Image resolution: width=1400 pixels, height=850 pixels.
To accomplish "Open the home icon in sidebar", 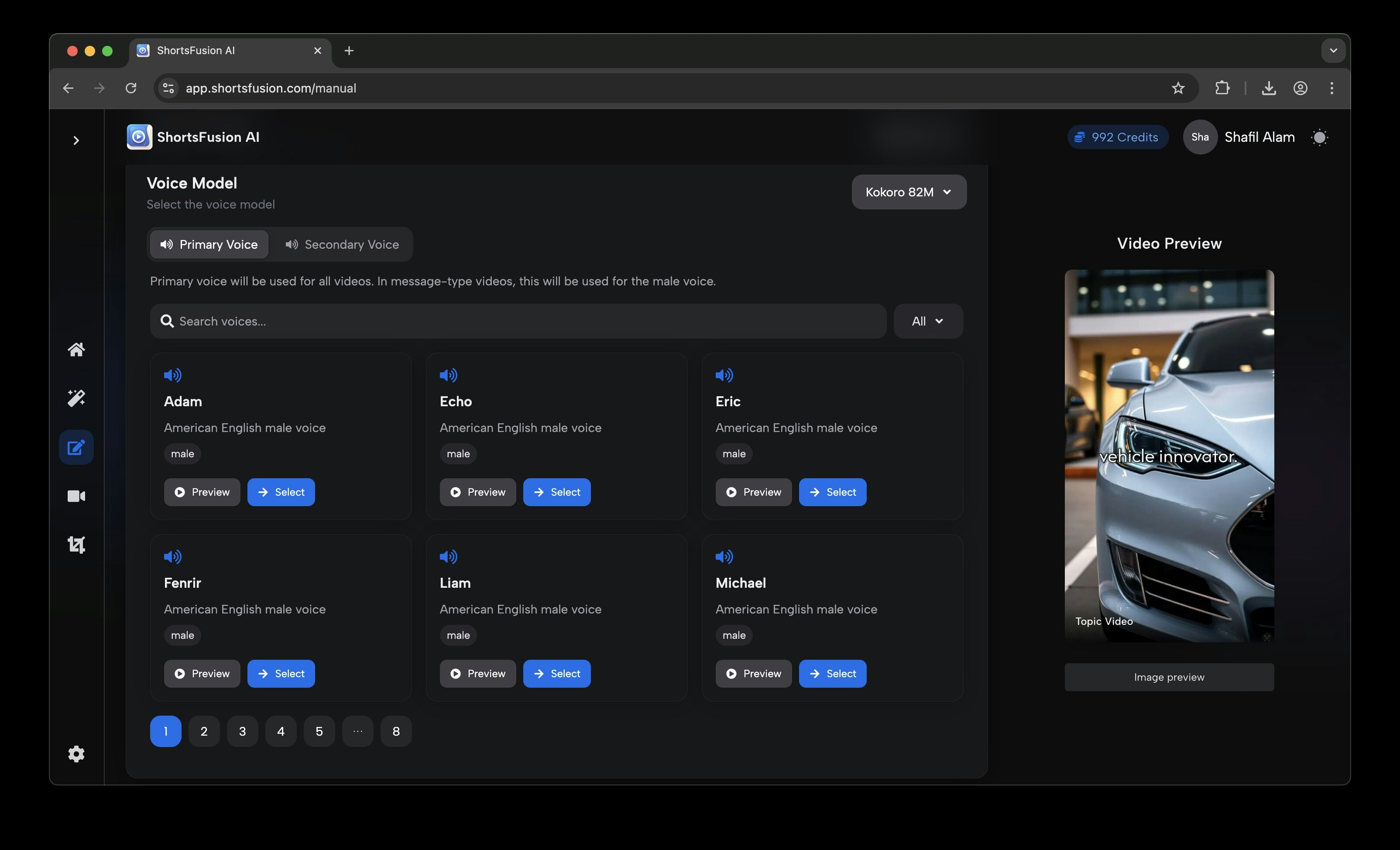I will tap(76, 350).
